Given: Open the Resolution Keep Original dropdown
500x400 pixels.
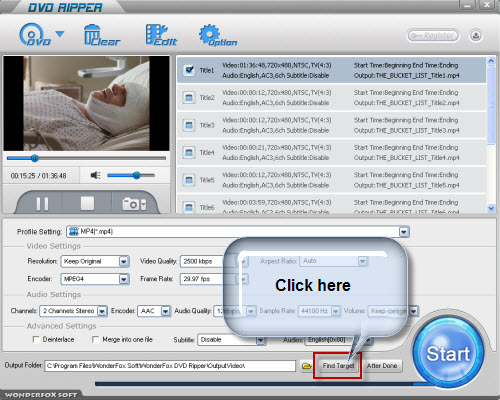Looking at the screenshot, I should click(x=124, y=261).
